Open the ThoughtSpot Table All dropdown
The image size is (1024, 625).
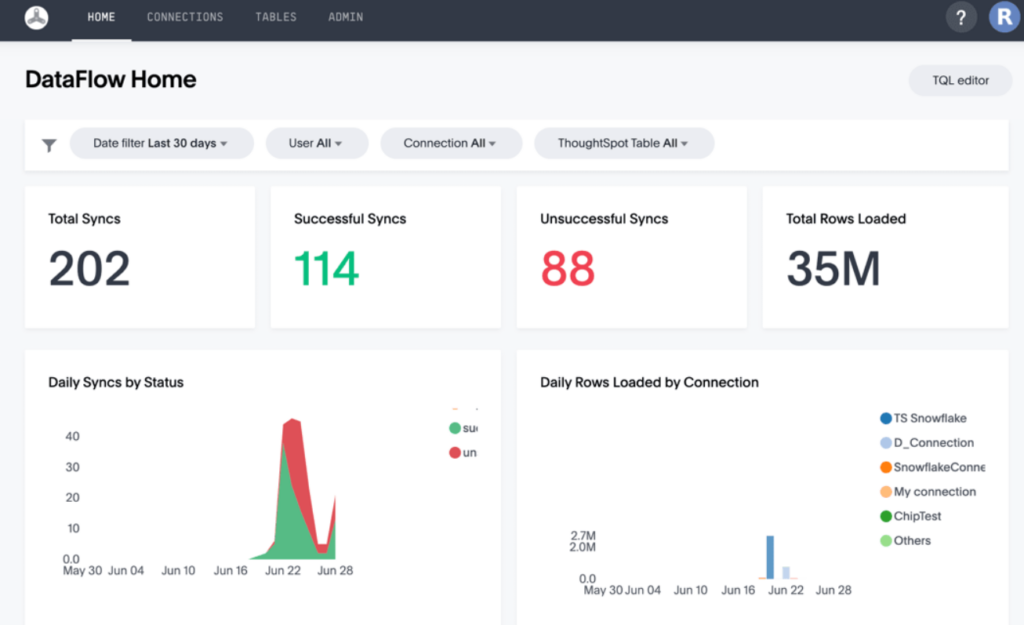624,143
